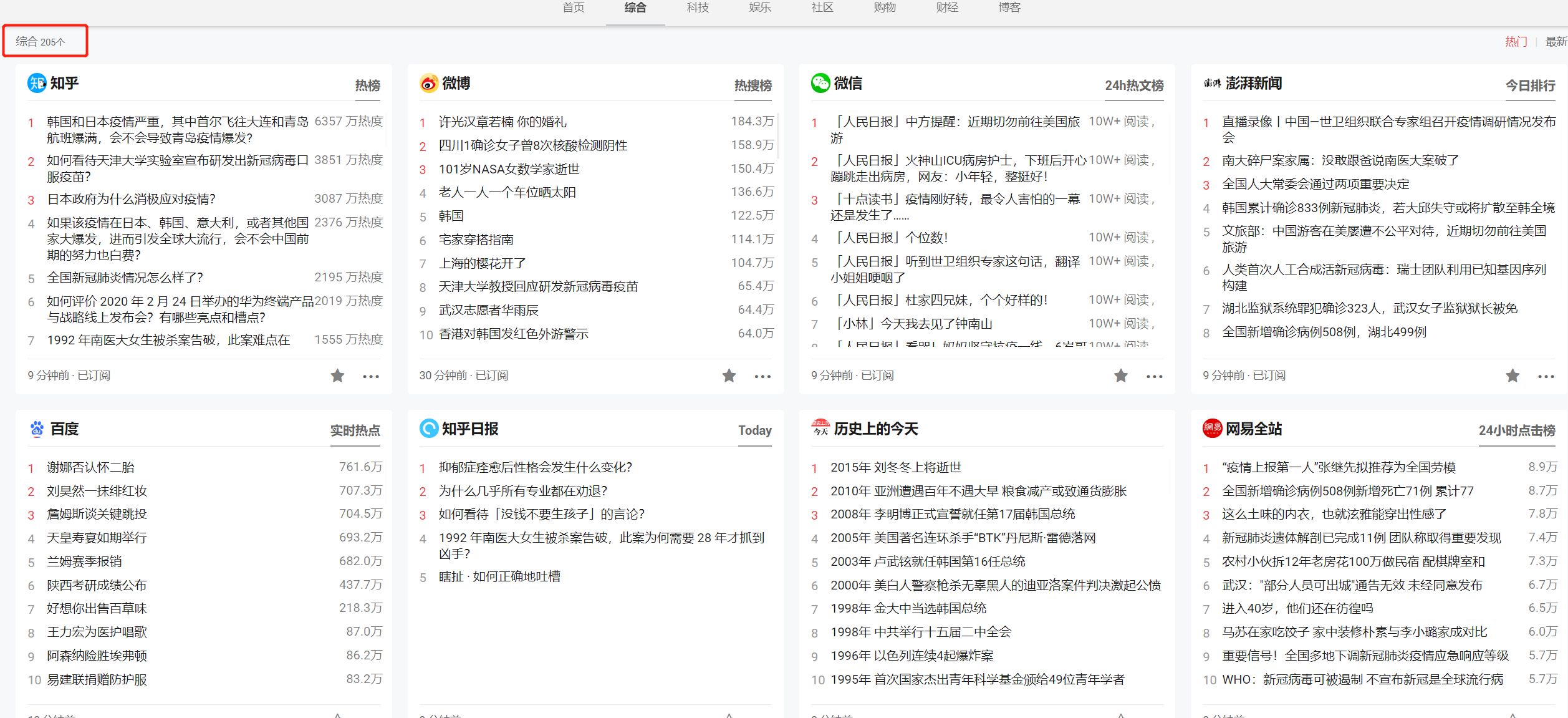This screenshot has height=718, width=1568.
Task: Click the Baidu (百度) paw logo icon
Action: tap(37, 429)
